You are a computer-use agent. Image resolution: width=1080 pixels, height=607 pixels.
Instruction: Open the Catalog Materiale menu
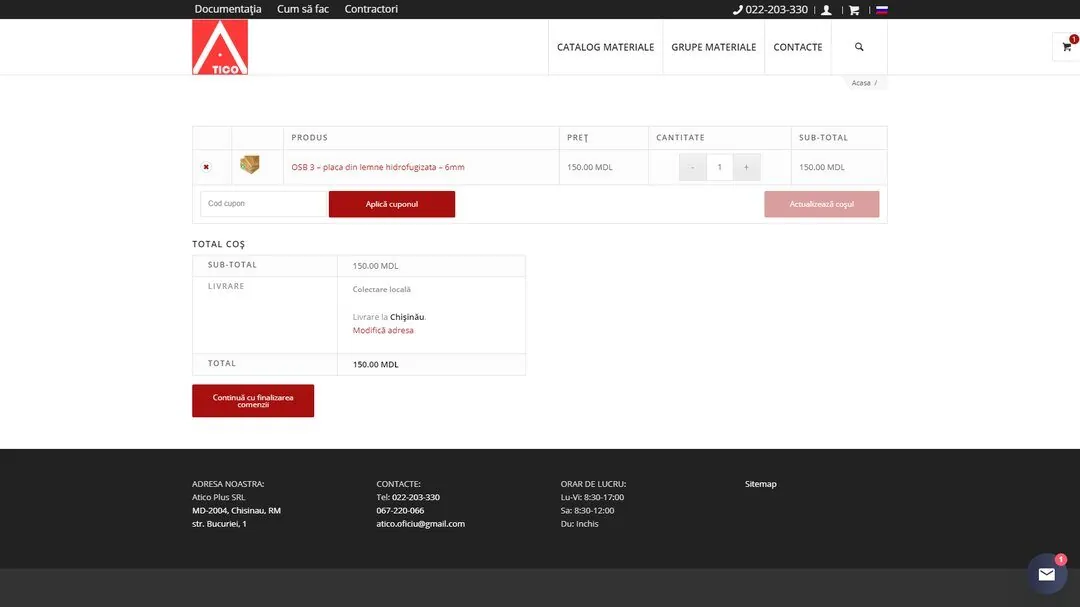click(605, 47)
